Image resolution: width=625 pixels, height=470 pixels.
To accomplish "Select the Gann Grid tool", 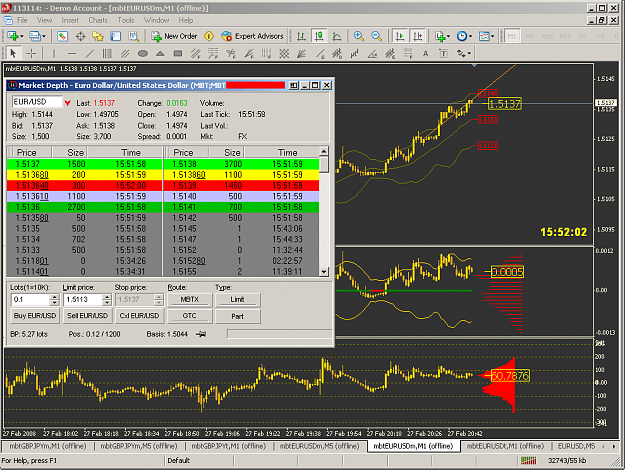I will [x=284, y=53].
